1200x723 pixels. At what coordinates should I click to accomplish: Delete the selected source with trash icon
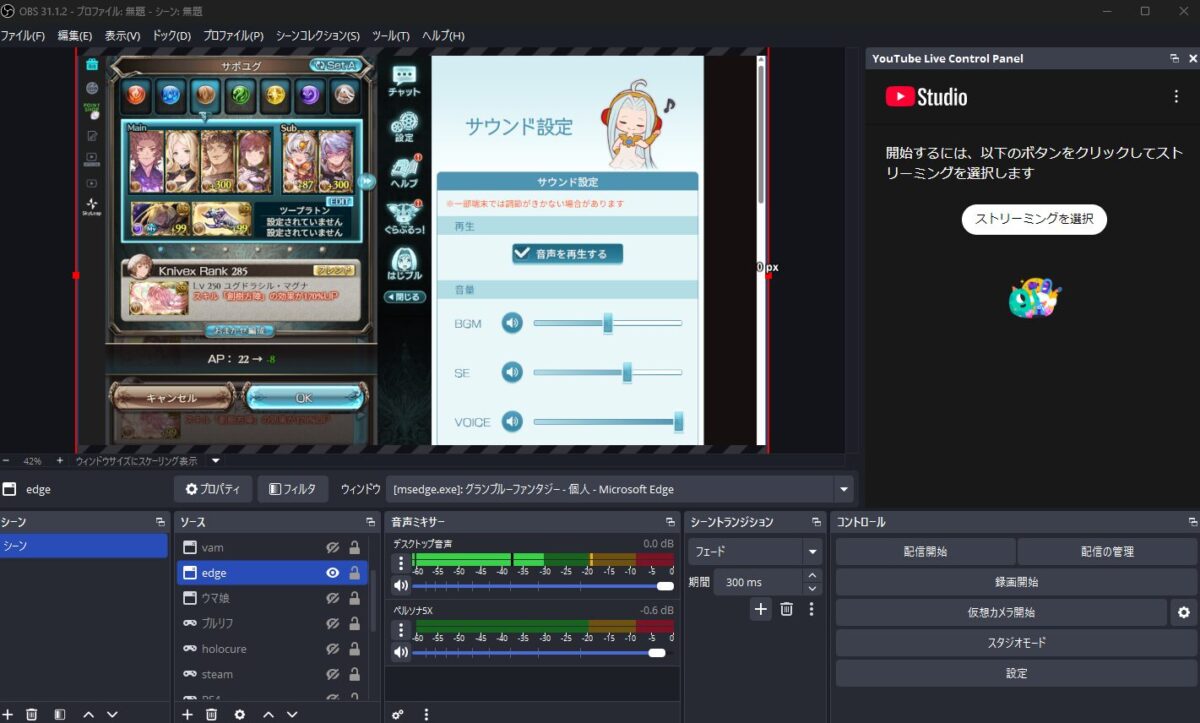[212, 714]
